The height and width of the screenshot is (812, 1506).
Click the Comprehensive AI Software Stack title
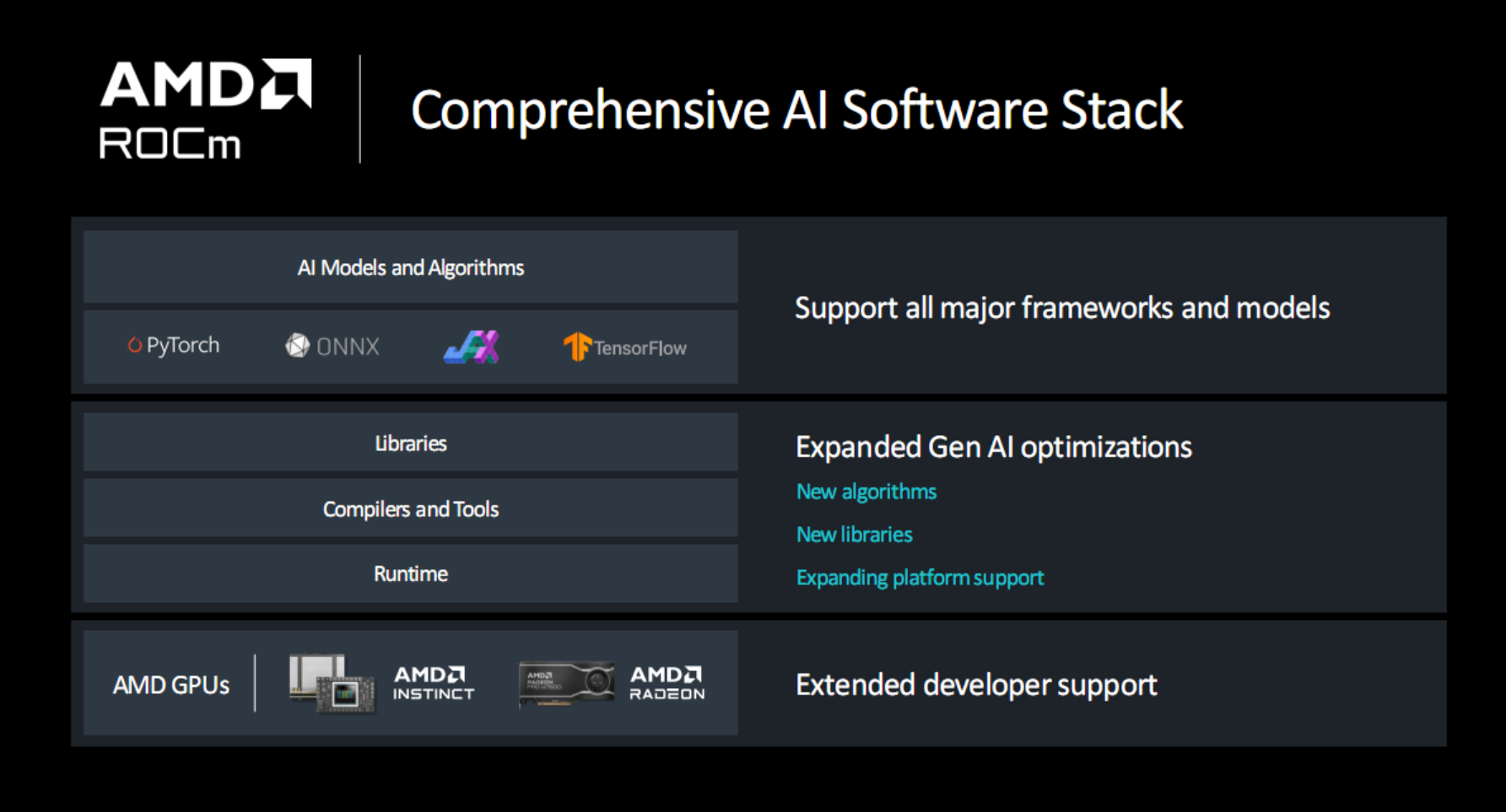[796, 110]
